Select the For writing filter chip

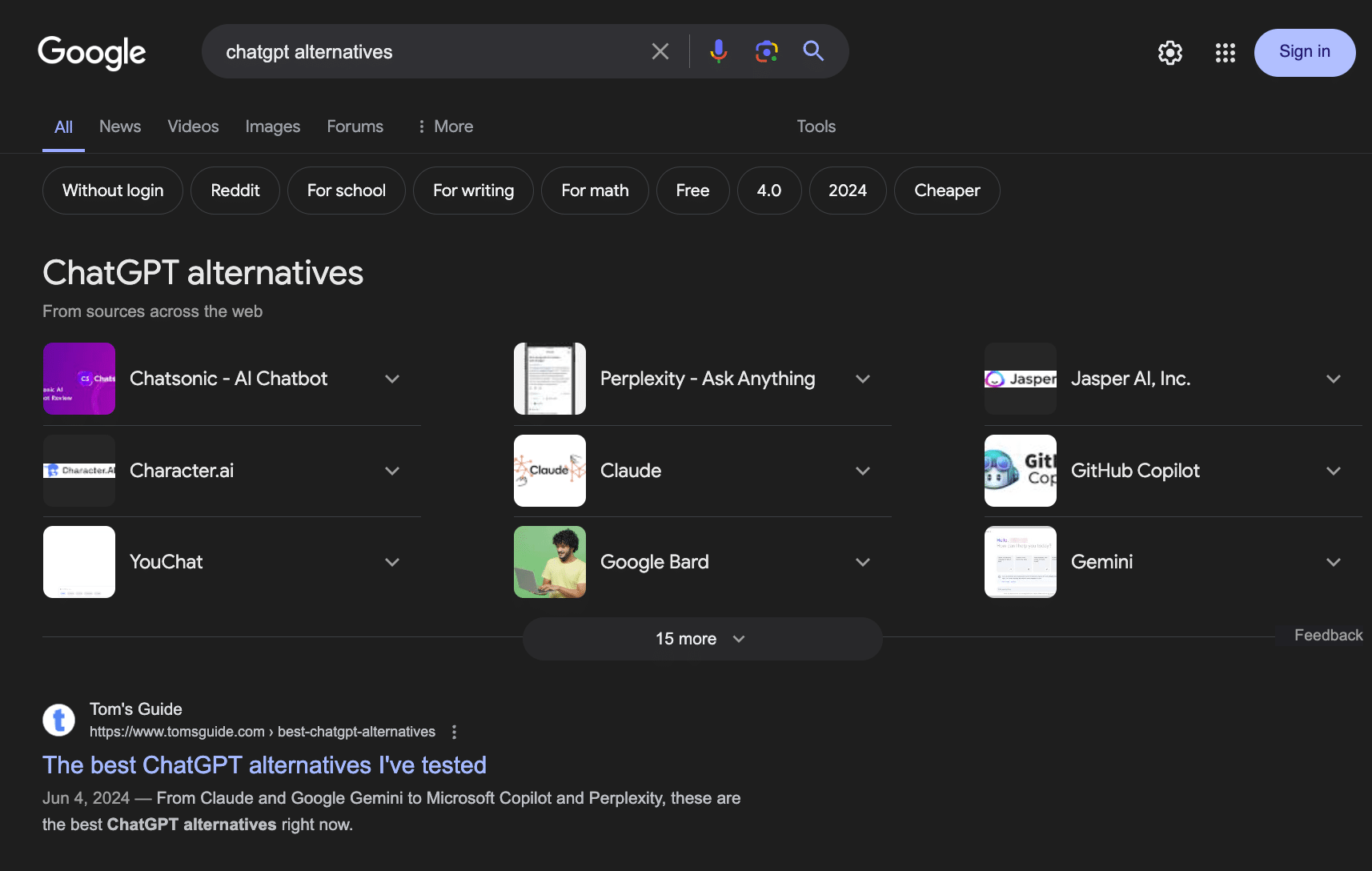coord(474,191)
